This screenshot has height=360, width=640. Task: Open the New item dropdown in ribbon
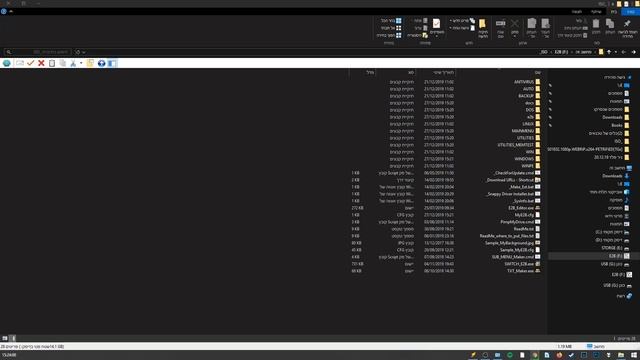click(x=462, y=20)
